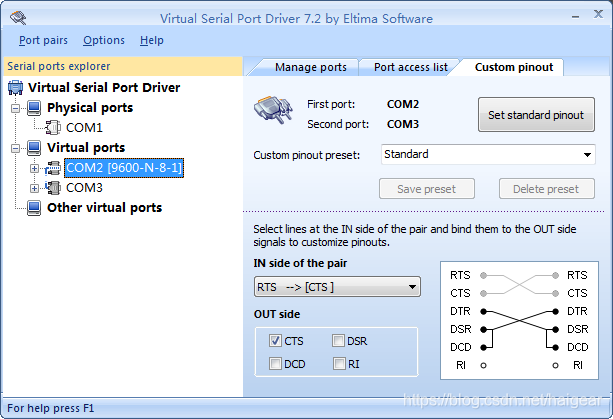The height and width of the screenshot is (419, 613).
Task: Click the application icon in title bar
Action: [x=18, y=18]
